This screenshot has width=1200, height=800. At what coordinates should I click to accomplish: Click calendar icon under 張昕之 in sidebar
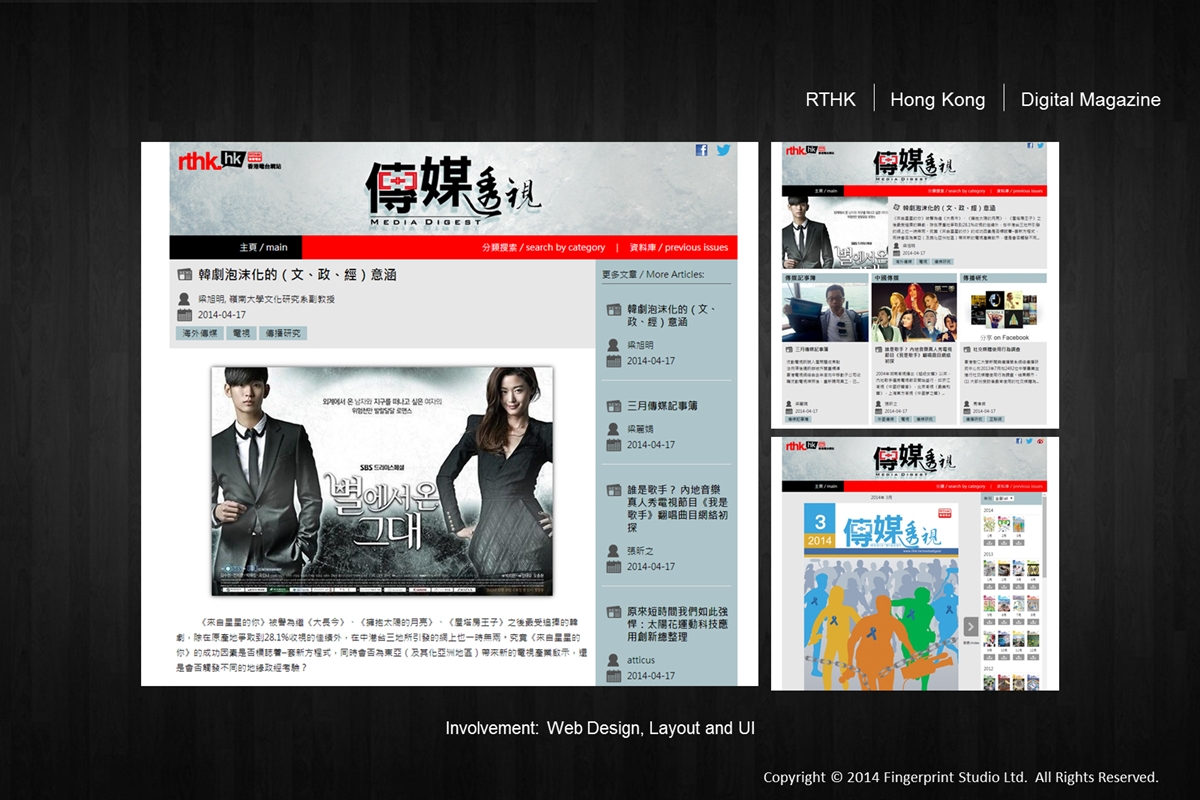coord(614,567)
